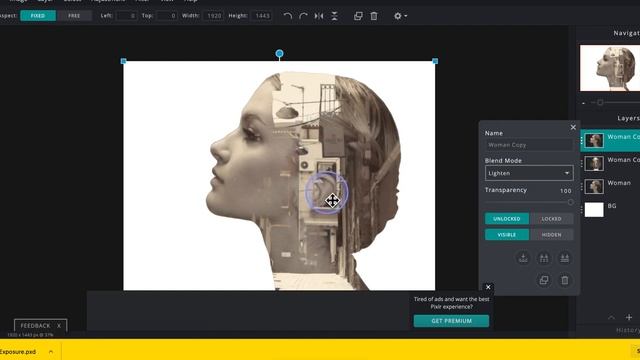Set aspect to FIXED

coord(38,16)
